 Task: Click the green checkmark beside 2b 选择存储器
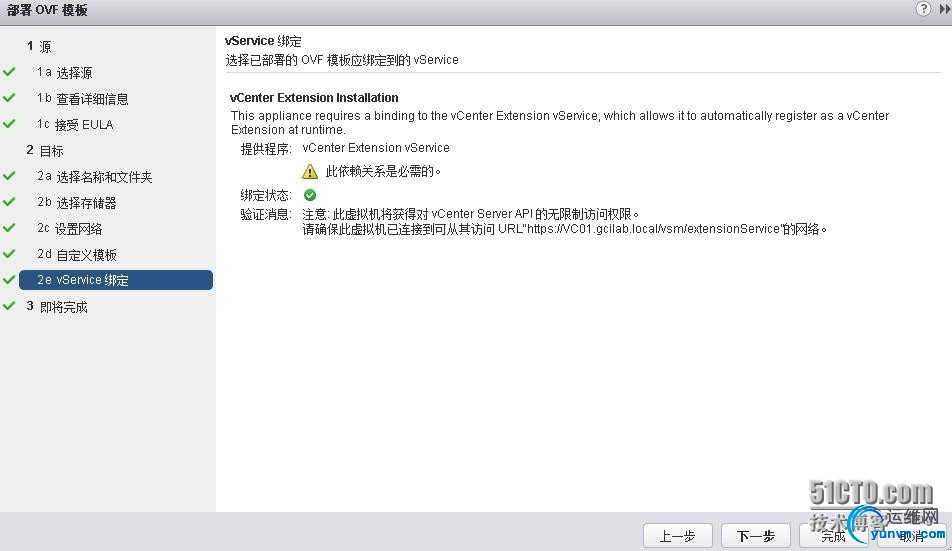[9, 201]
